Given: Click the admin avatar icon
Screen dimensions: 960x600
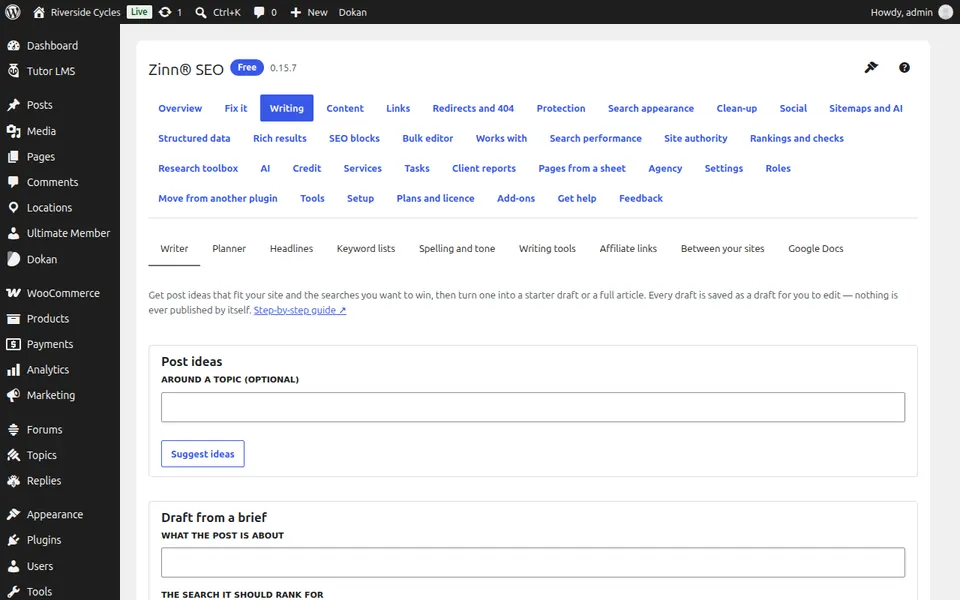Looking at the screenshot, I should tap(946, 12).
